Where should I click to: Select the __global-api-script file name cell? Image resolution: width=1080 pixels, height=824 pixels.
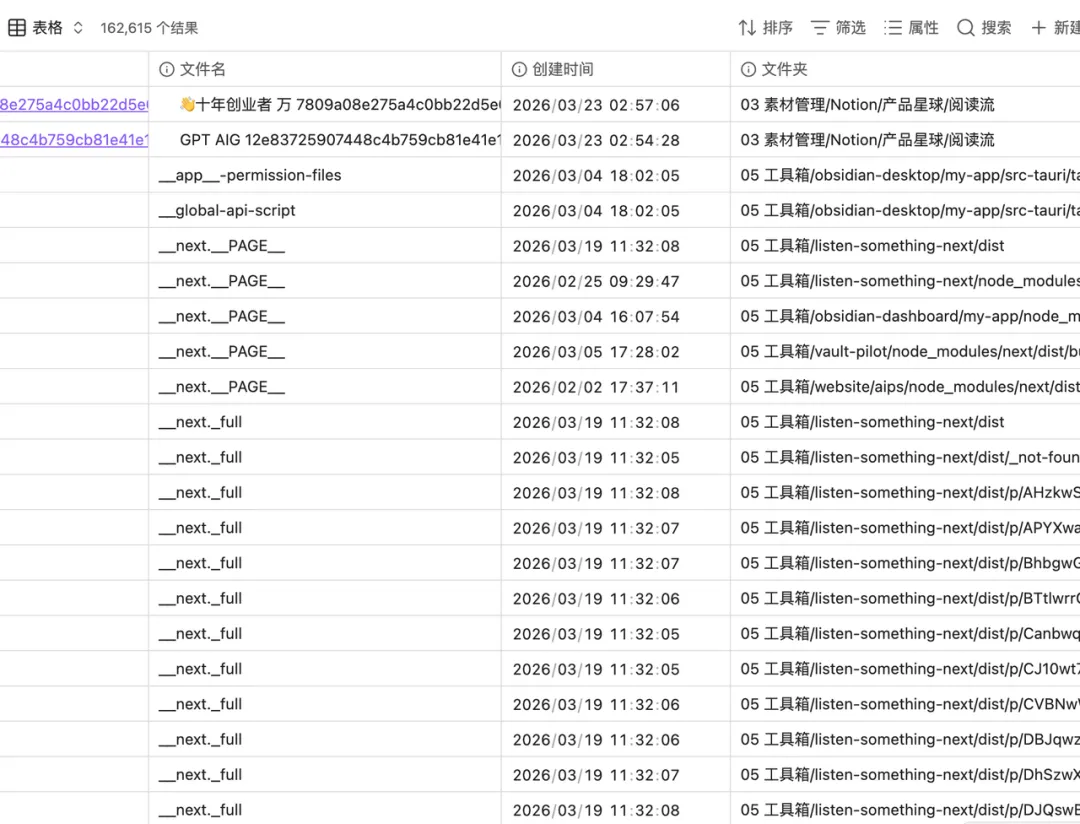(x=227, y=210)
